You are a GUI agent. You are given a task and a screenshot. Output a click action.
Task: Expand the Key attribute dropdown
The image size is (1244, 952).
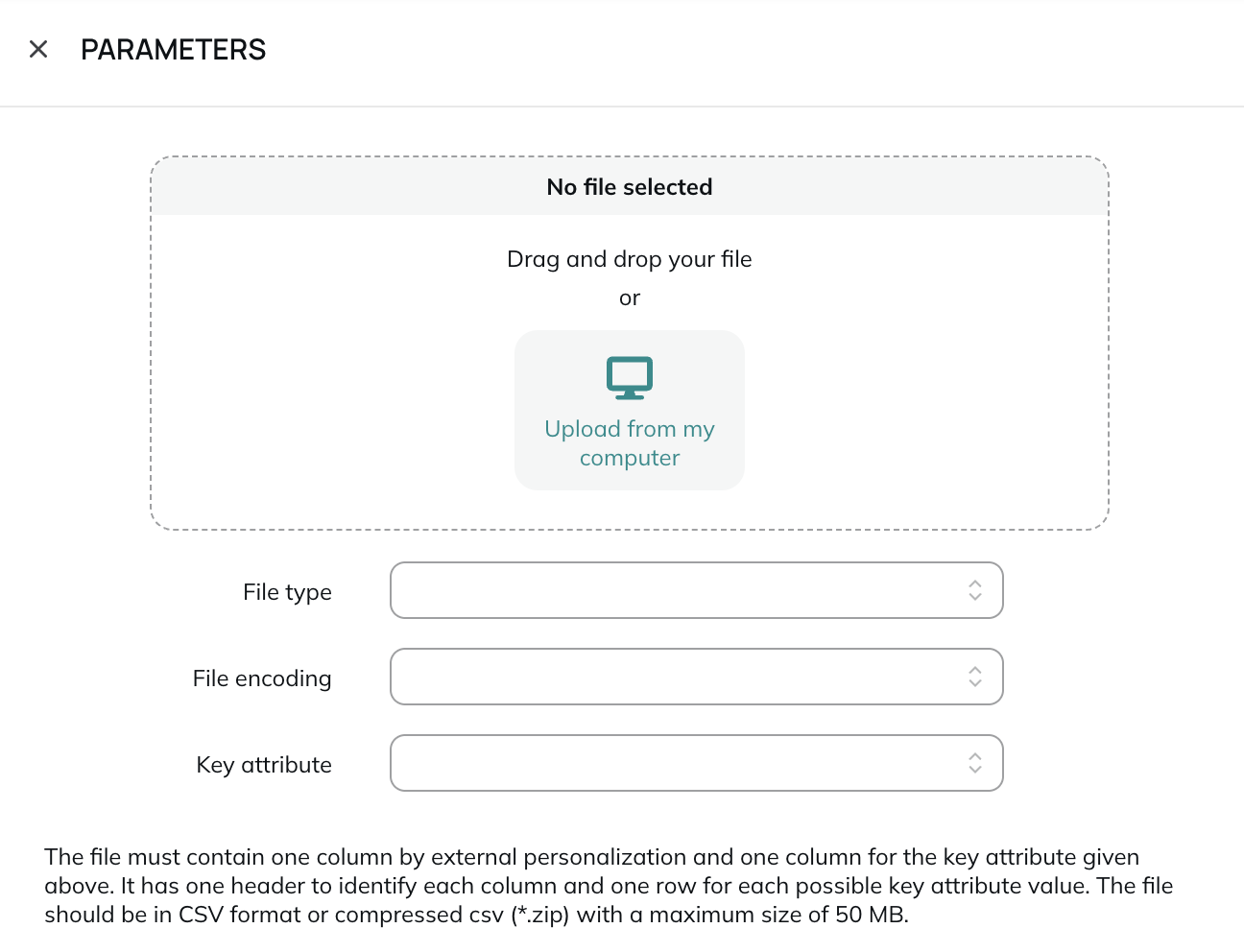[x=697, y=763]
